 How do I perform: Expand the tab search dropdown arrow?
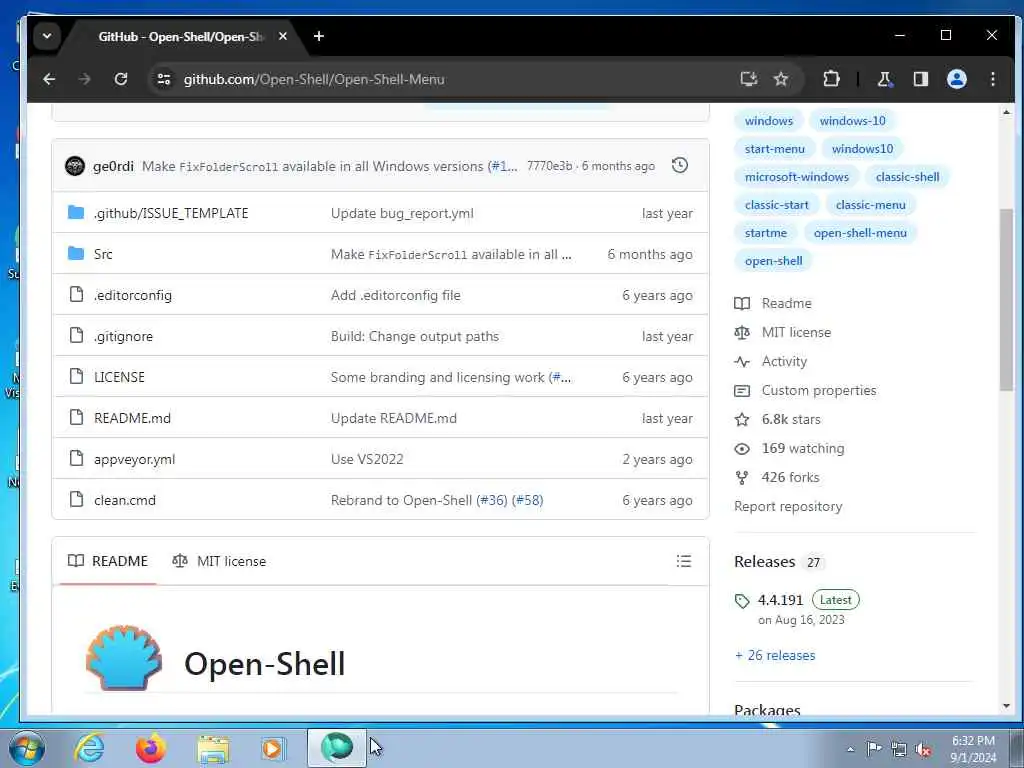tap(47, 37)
